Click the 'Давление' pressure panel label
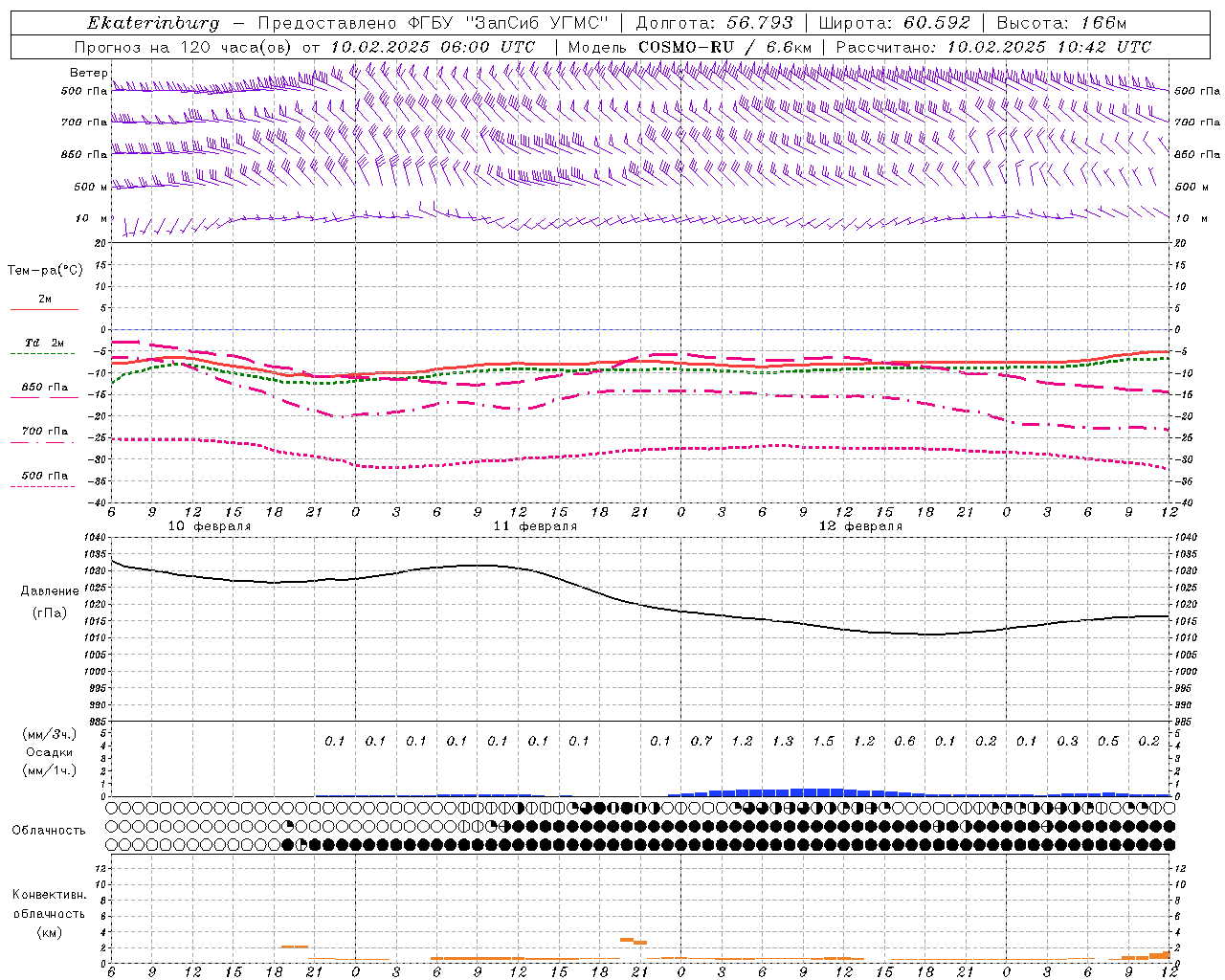Image resolution: width=1225 pixels, height=980 pixels. point(50,591)
